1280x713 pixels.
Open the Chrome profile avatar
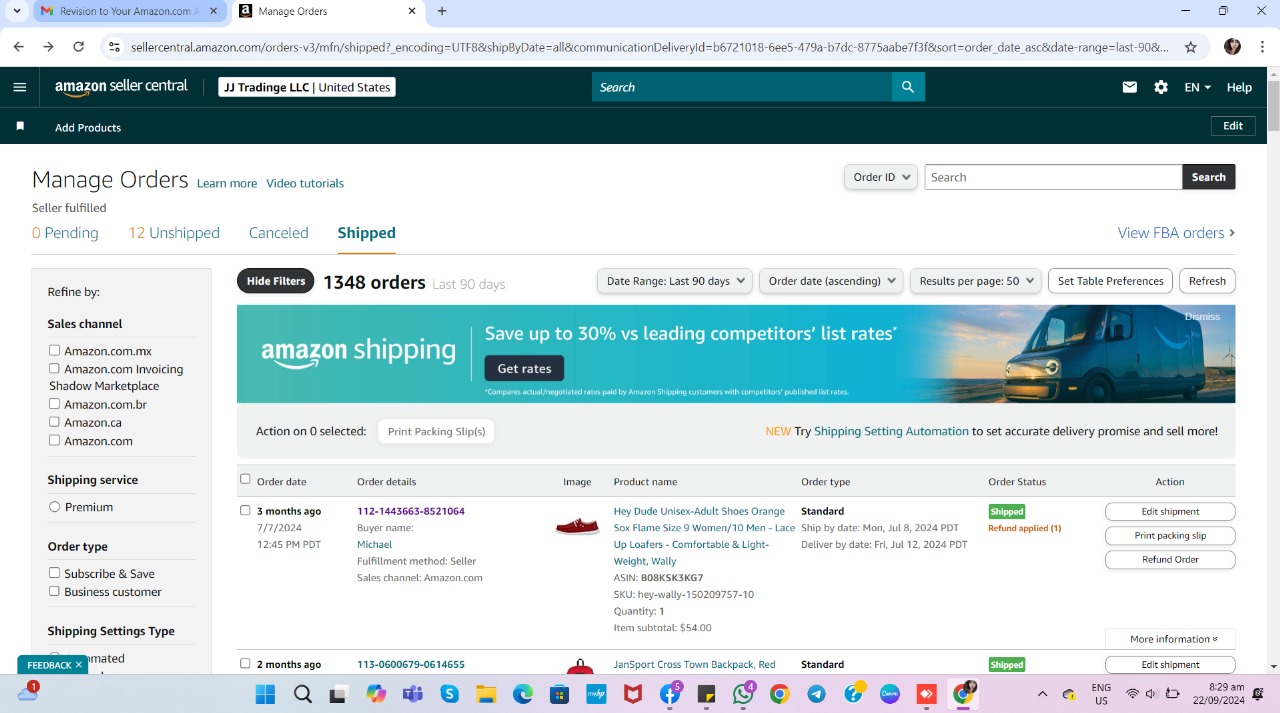click(1232, 47)
